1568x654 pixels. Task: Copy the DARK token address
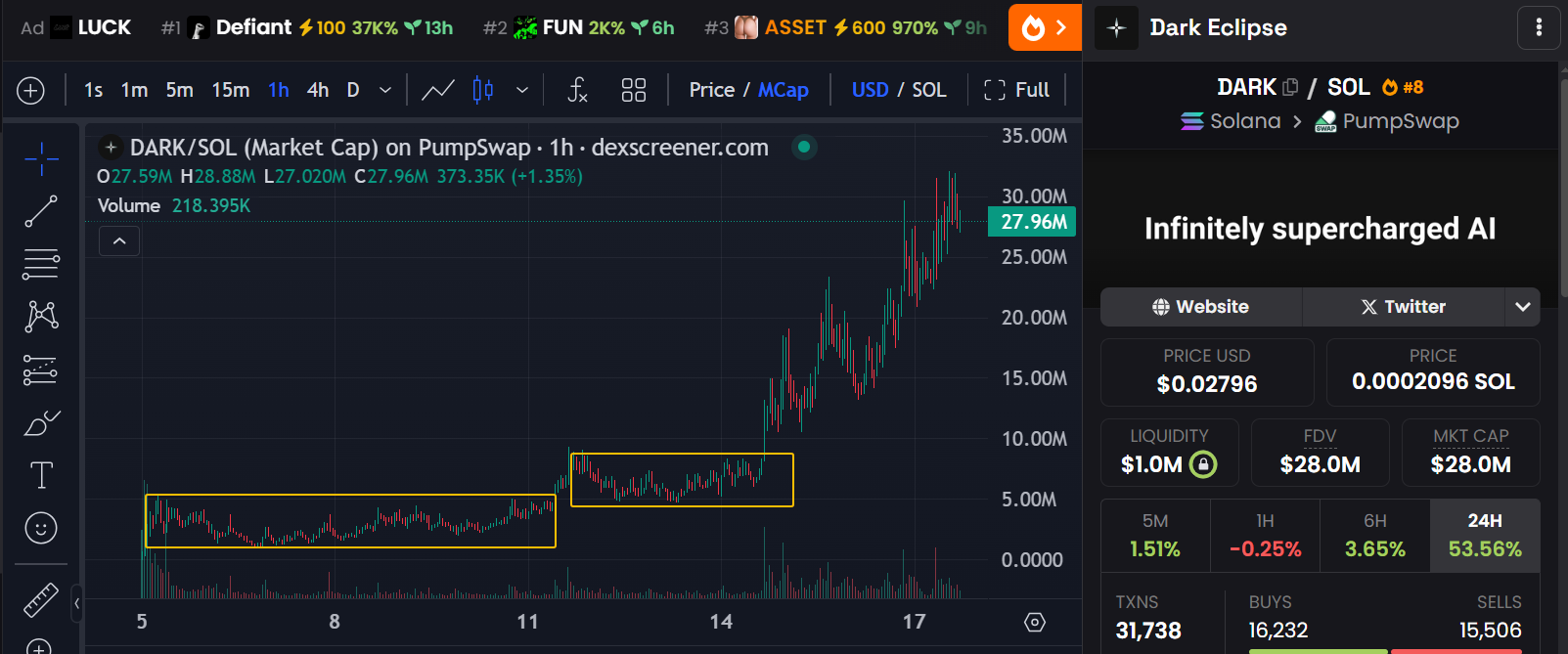1290,87
